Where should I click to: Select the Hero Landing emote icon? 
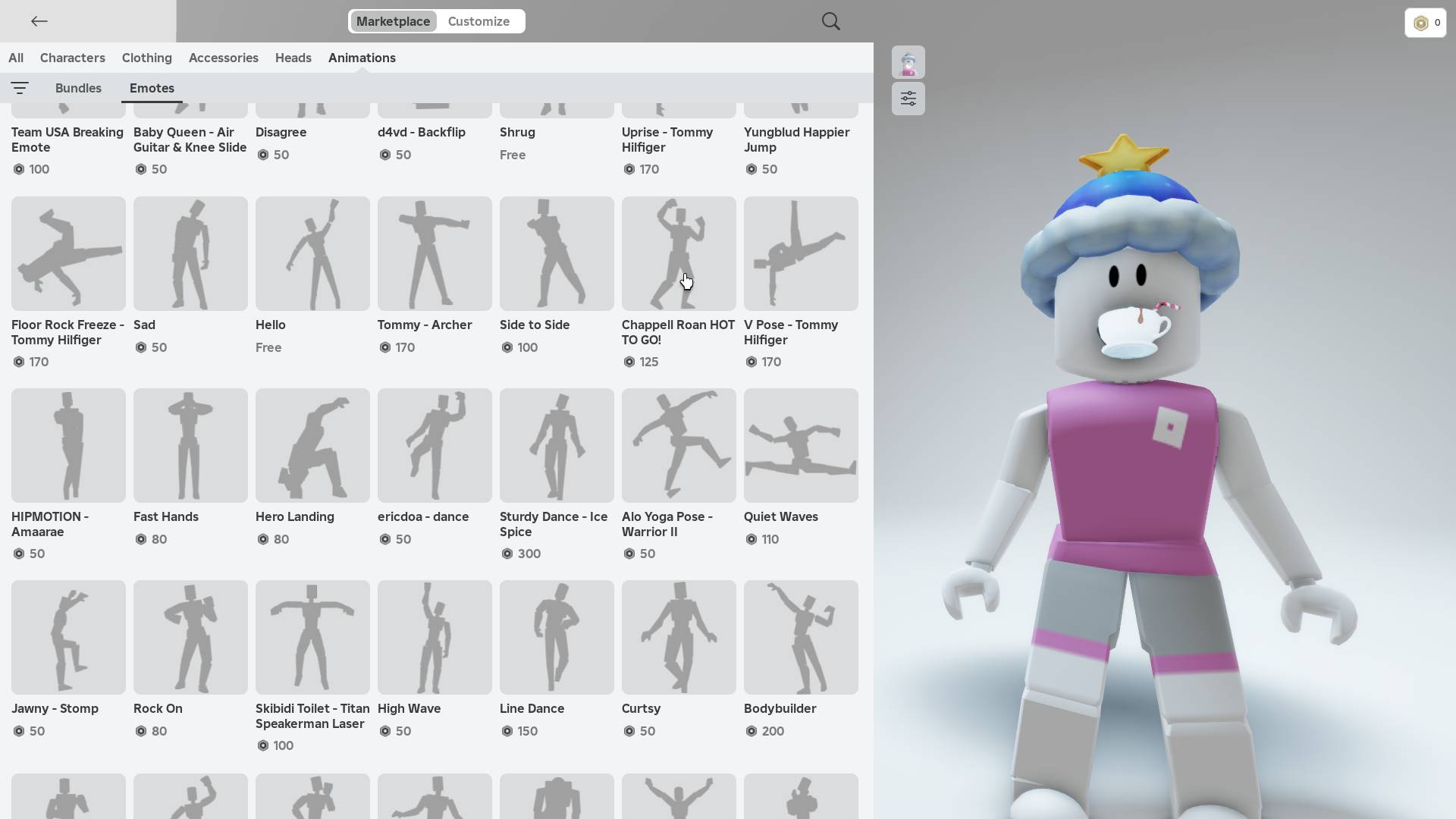(x=312, y=445)
